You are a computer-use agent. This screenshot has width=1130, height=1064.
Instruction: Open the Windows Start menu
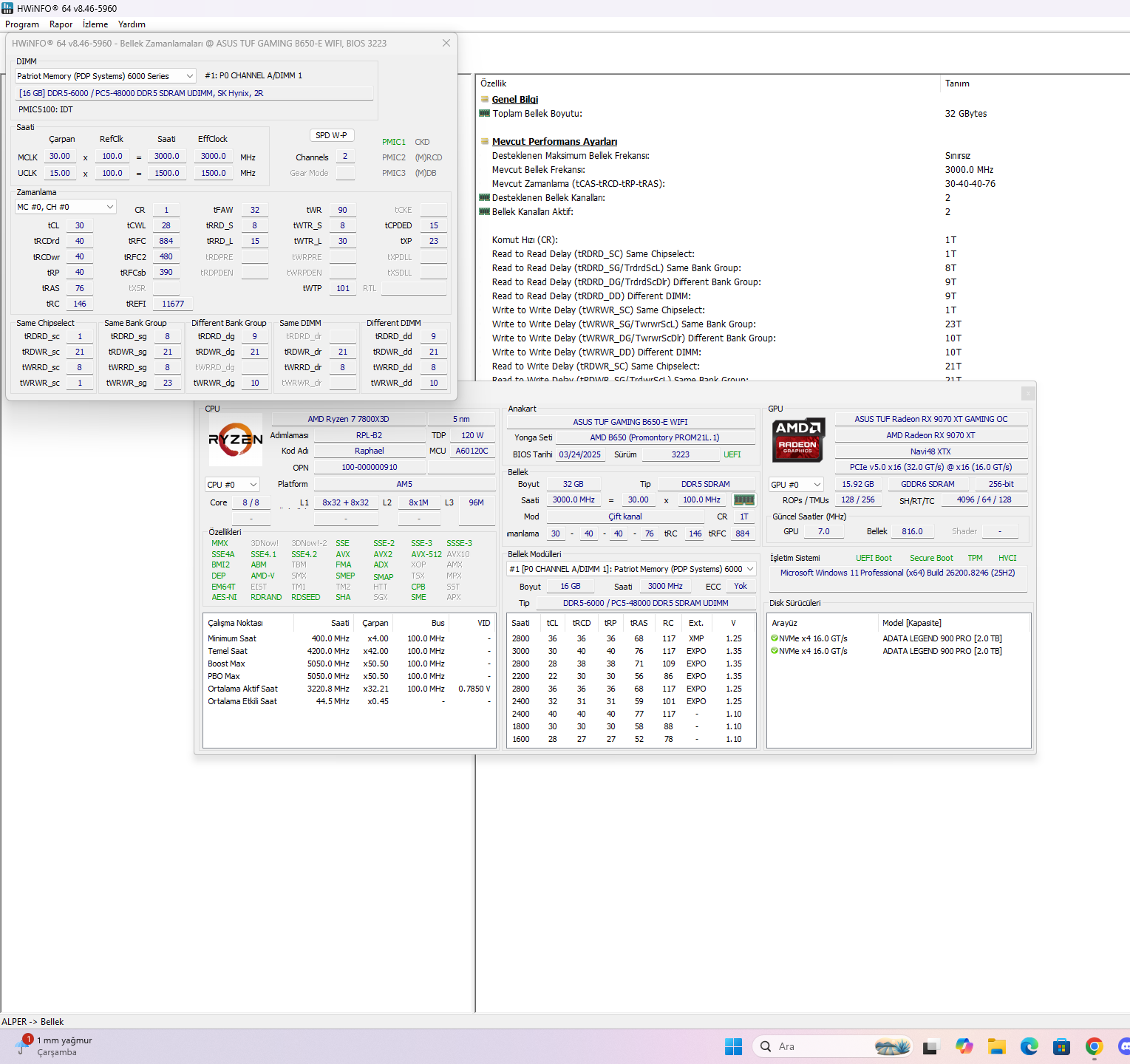[x=733, y=1046]
